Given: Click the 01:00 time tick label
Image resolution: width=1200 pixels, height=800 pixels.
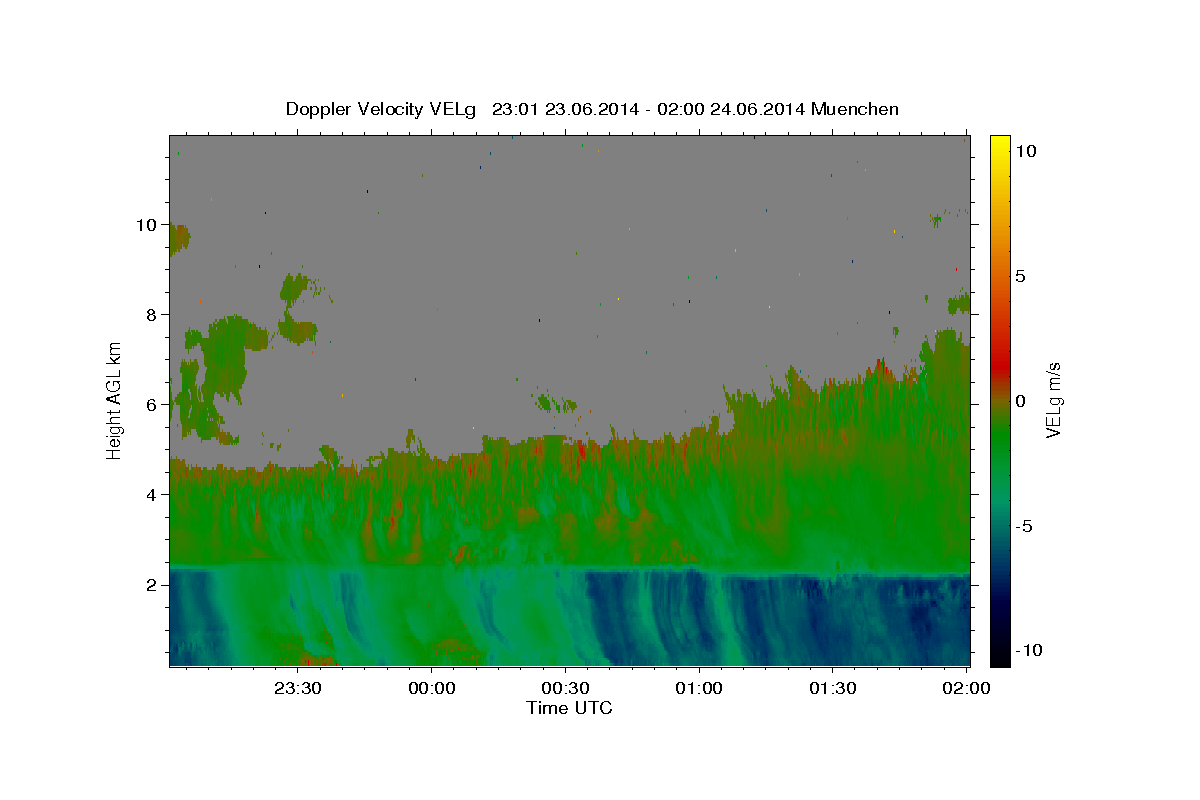Looking at the screenshot, I should point(699,688).
